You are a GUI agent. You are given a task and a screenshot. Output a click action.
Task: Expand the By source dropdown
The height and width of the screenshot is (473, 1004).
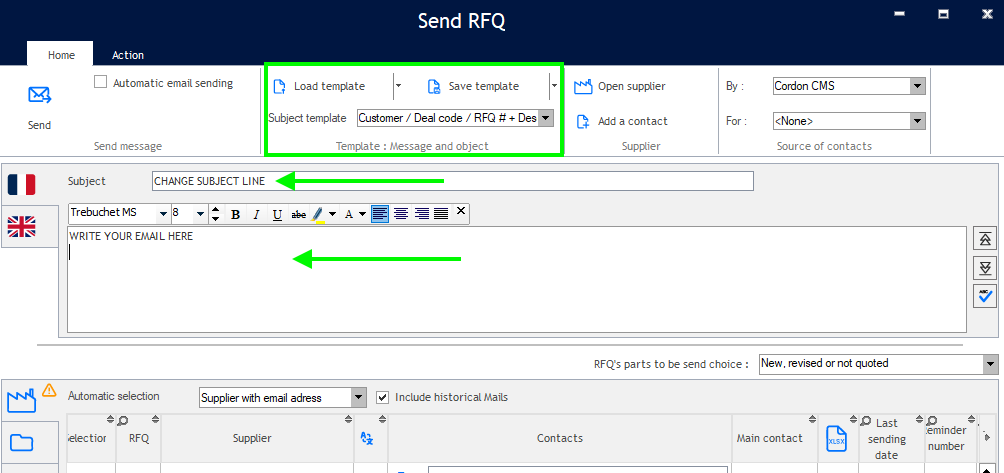tap(917, 86)
